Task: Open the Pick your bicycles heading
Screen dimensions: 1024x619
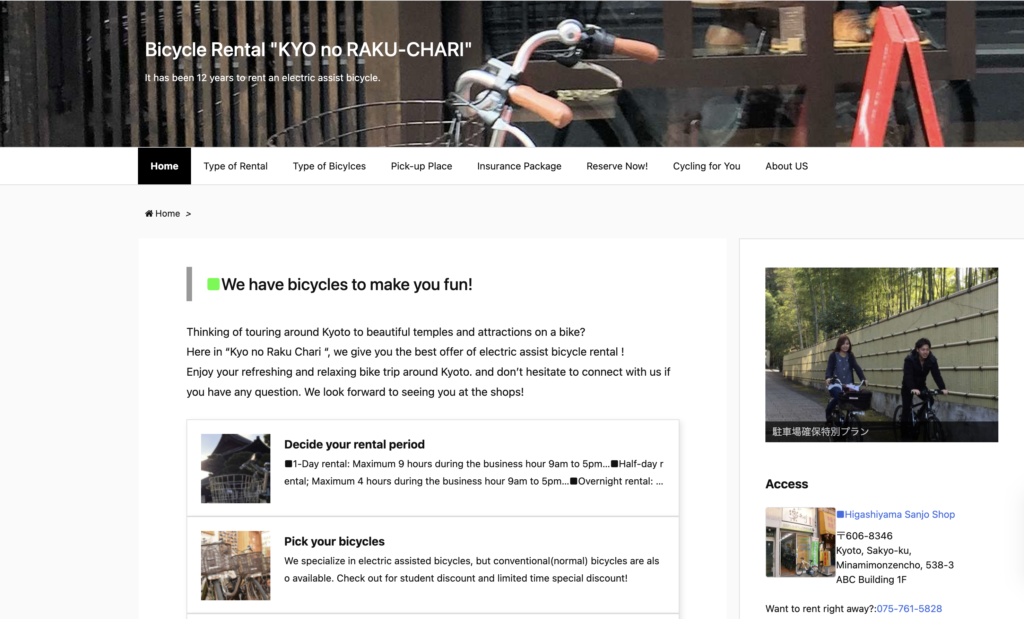Action: pyautogui.click(x=334, y=541)
